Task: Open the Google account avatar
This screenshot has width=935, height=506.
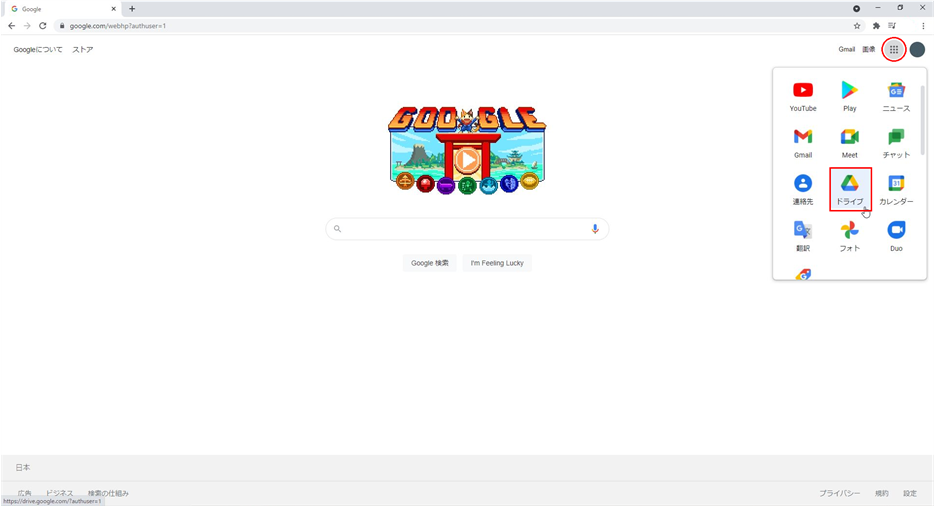Action: (x=917, y=49)
